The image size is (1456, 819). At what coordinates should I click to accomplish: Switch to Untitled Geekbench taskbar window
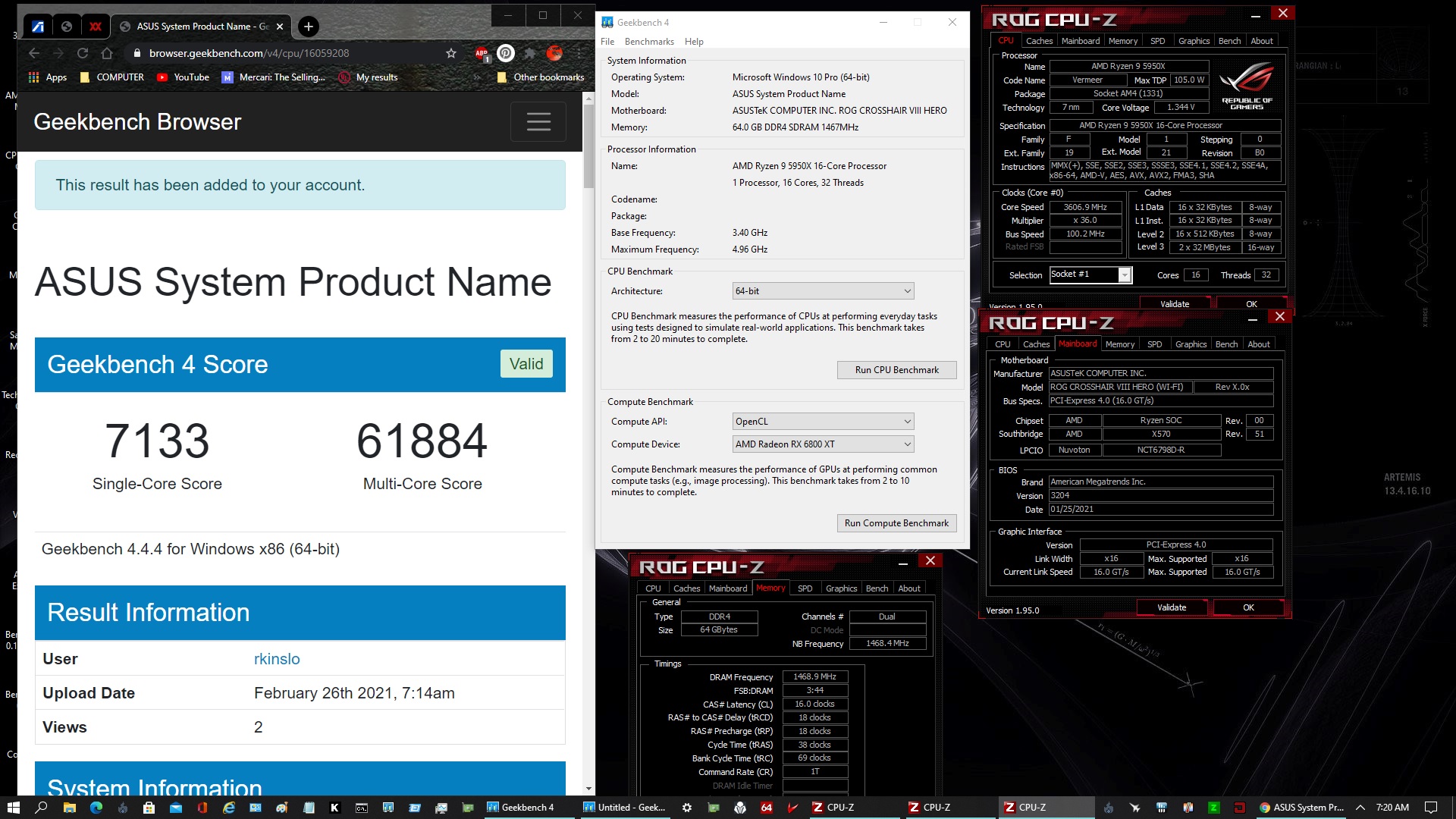tap(623, 808)
